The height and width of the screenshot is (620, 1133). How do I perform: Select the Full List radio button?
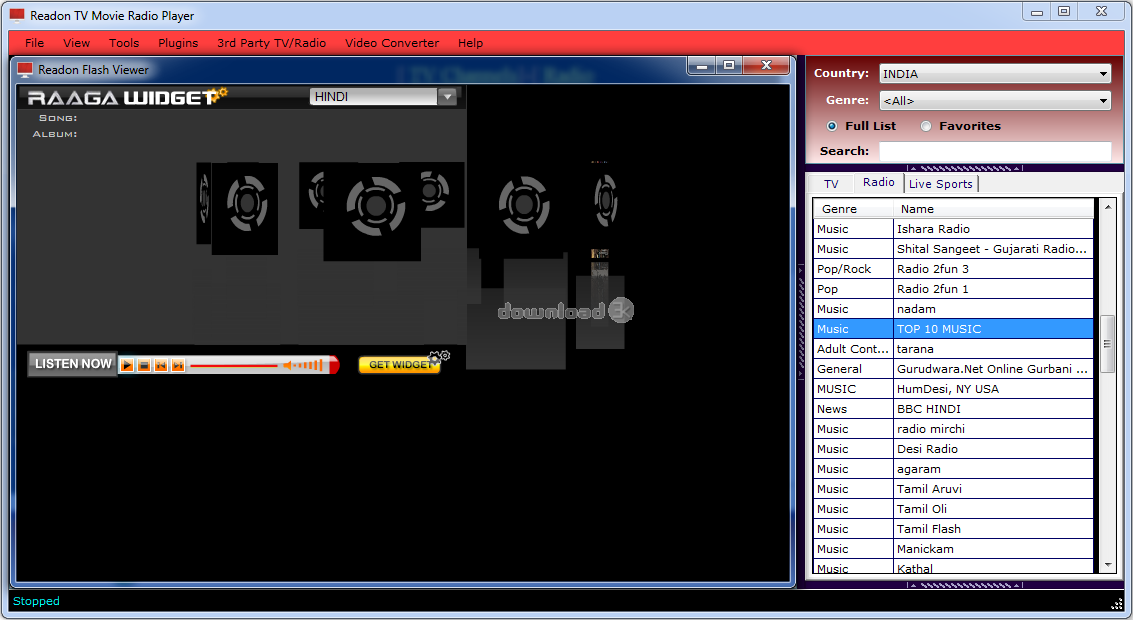[x=832, y=126]
